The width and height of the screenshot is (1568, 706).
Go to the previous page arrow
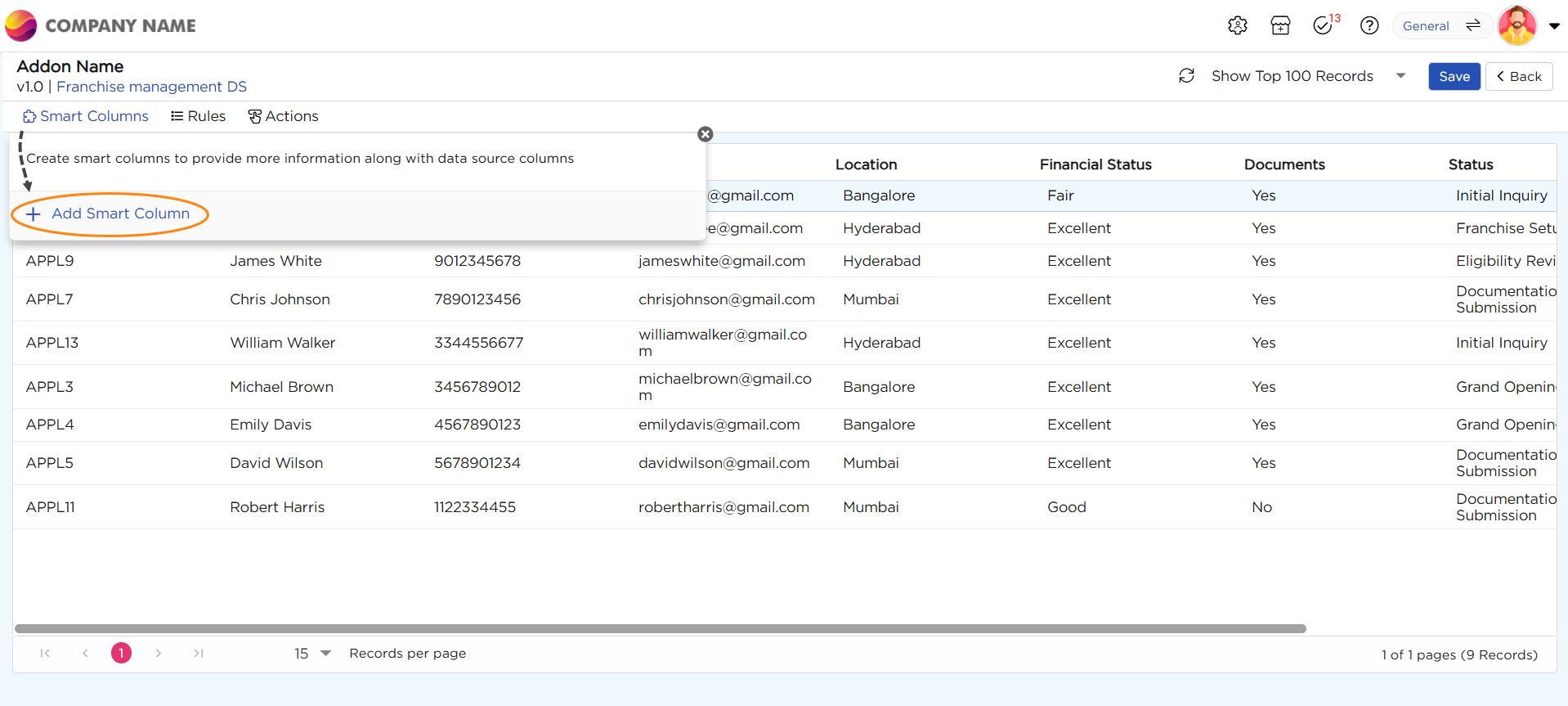coord(85,653)
